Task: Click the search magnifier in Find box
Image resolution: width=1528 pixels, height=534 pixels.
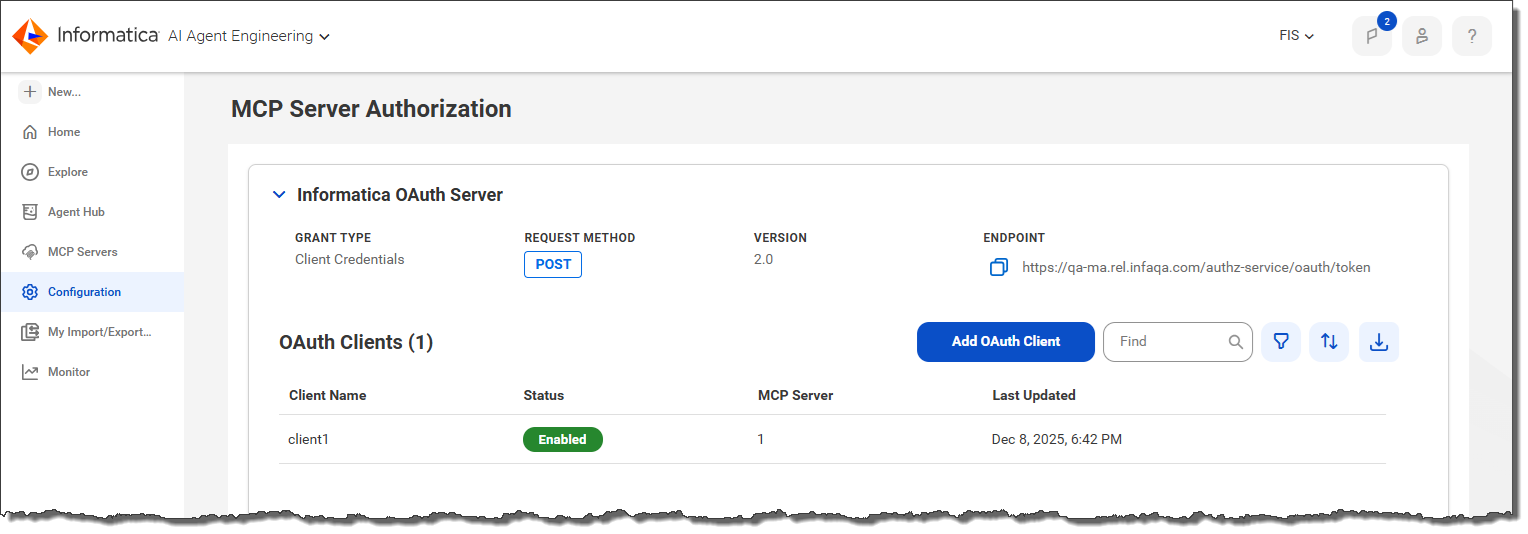Action: pyautogui.click(x=1236, y=341)
